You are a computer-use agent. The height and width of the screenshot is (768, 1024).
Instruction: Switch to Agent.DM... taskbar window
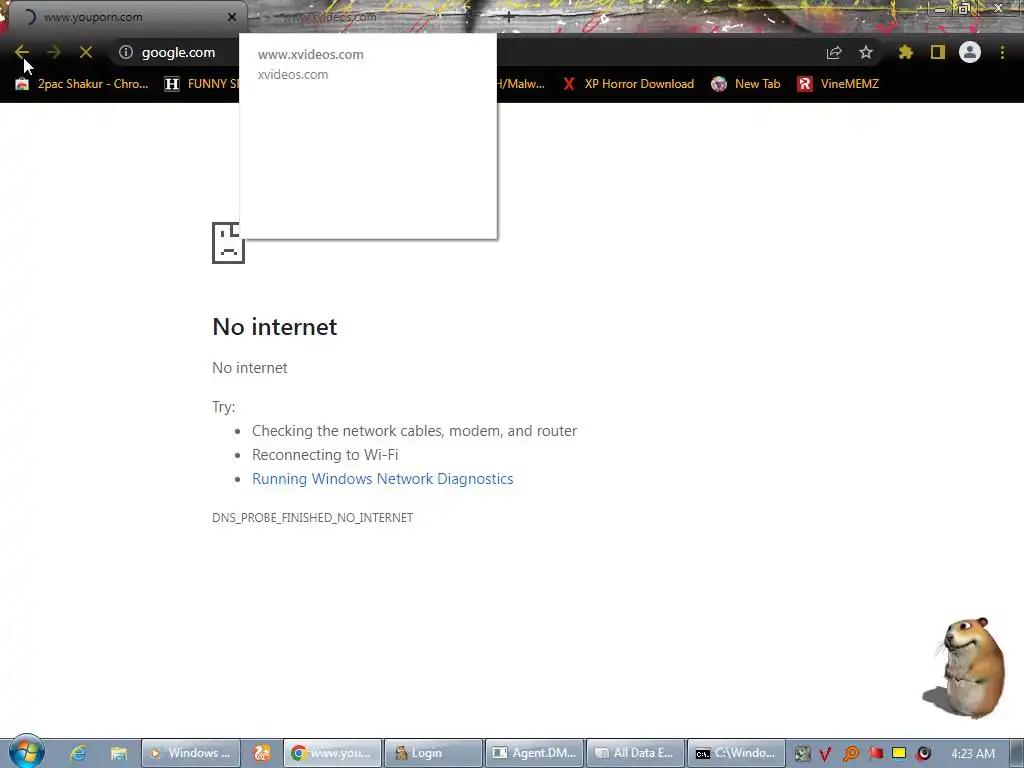(x=535, y=753)
